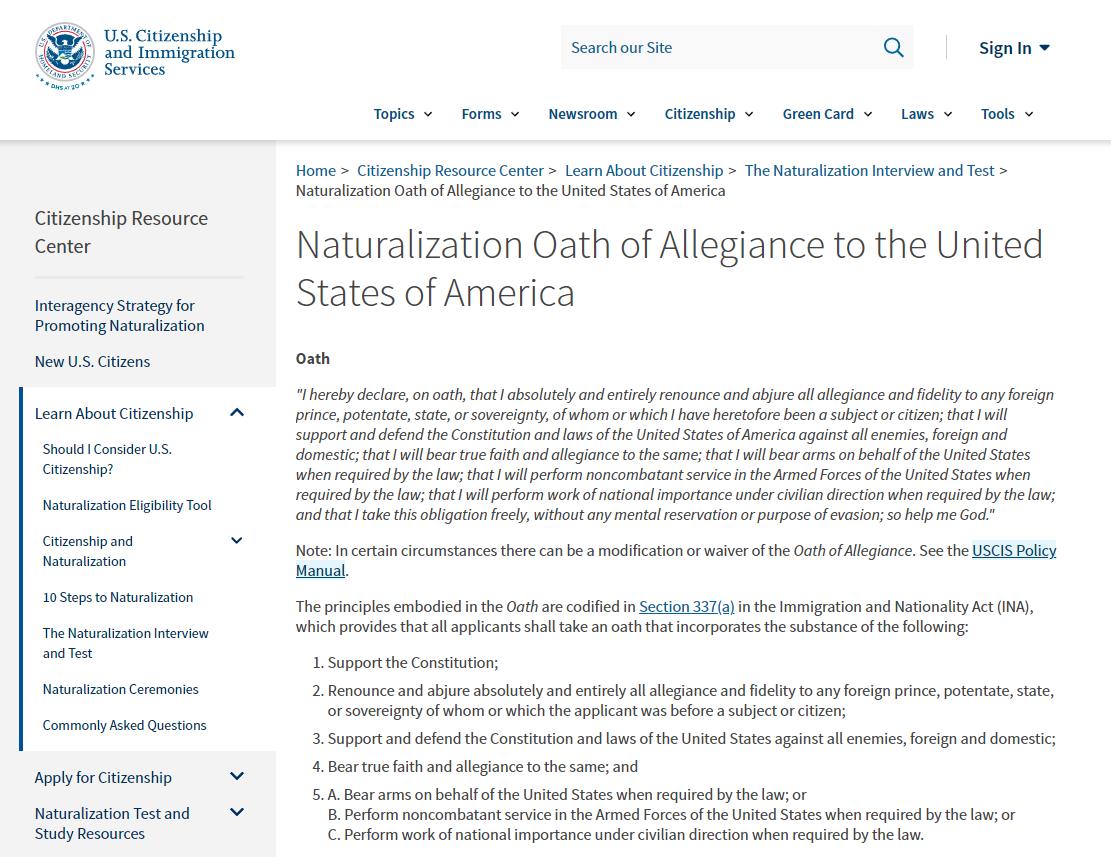The image size is (1111, 857).
Task: Click the U.S. Citizenship and Immigration Services wordmark
Action: [169, 52]
